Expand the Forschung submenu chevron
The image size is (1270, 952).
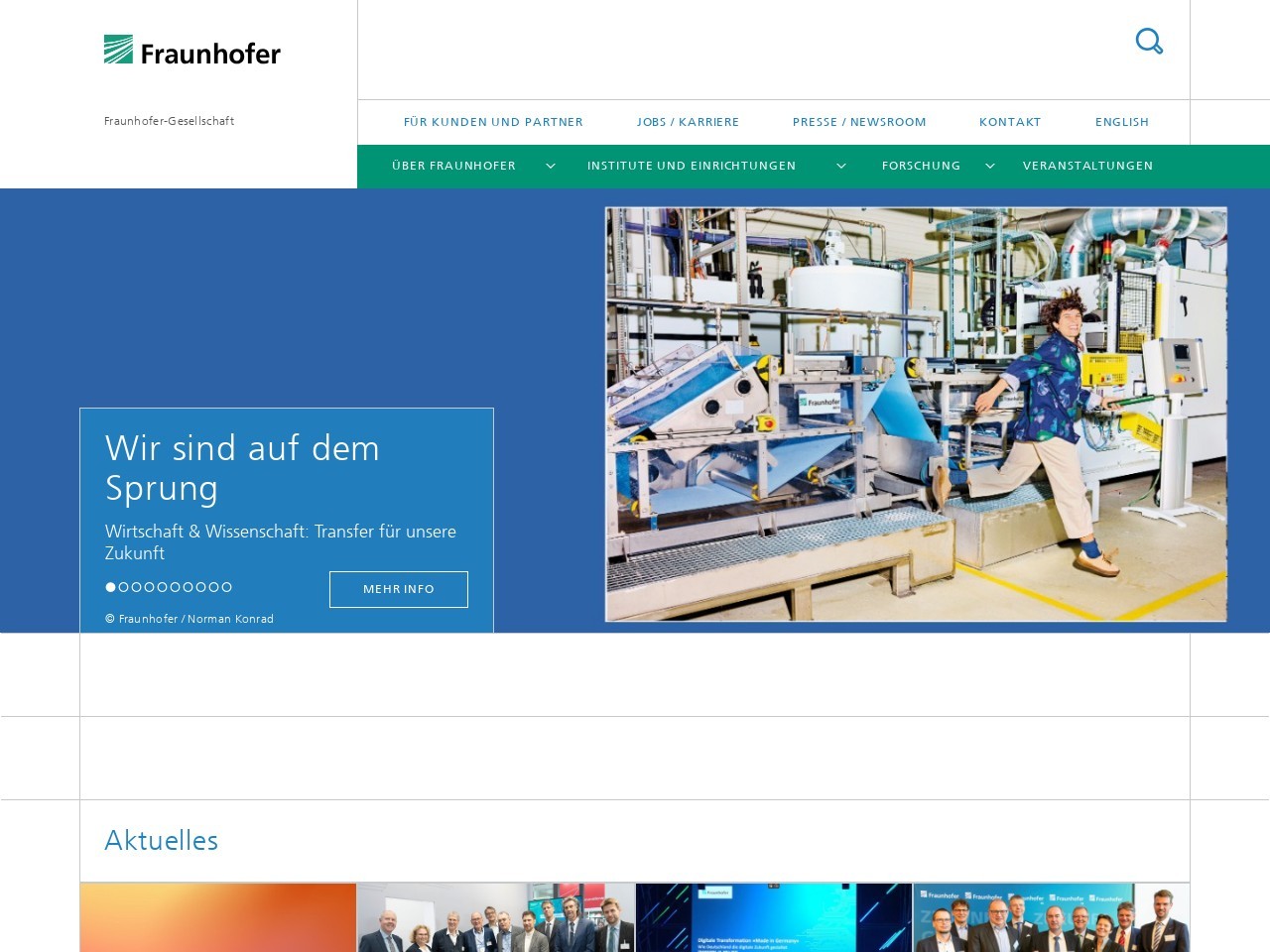pyautogui.click(x=990, y=166)
